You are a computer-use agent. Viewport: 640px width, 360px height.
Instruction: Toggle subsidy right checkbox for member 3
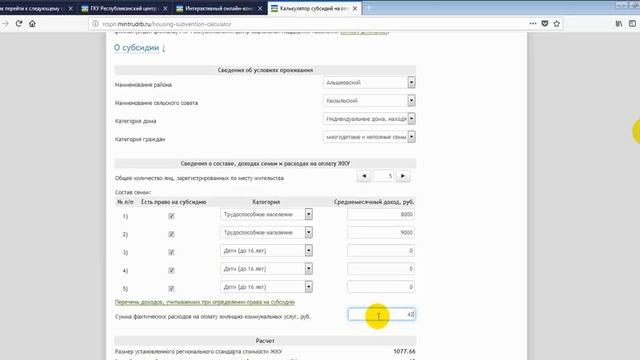(x=171, y=252)
